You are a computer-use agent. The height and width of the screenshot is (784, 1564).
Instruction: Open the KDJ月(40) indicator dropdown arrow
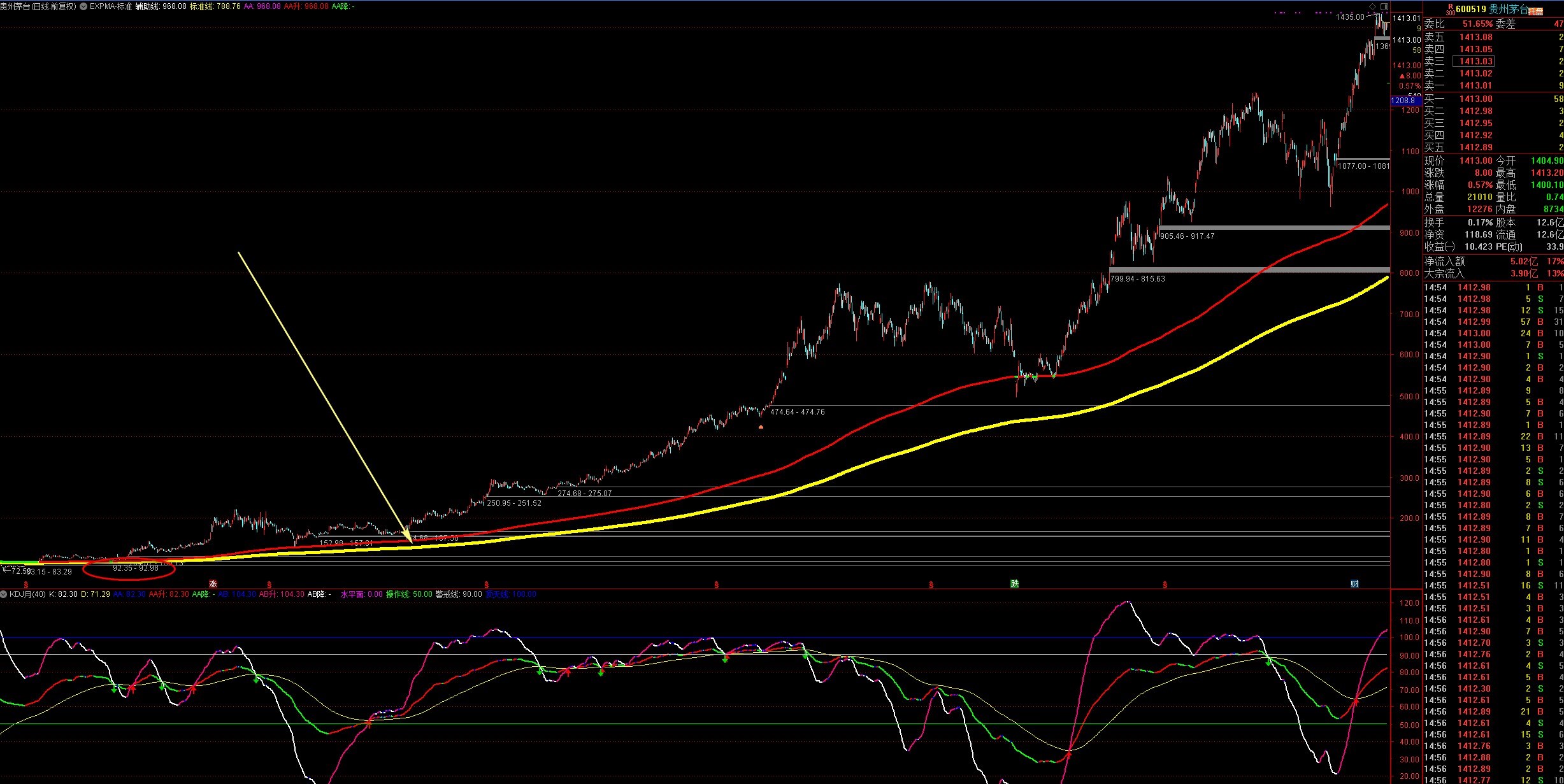[4, 594]
